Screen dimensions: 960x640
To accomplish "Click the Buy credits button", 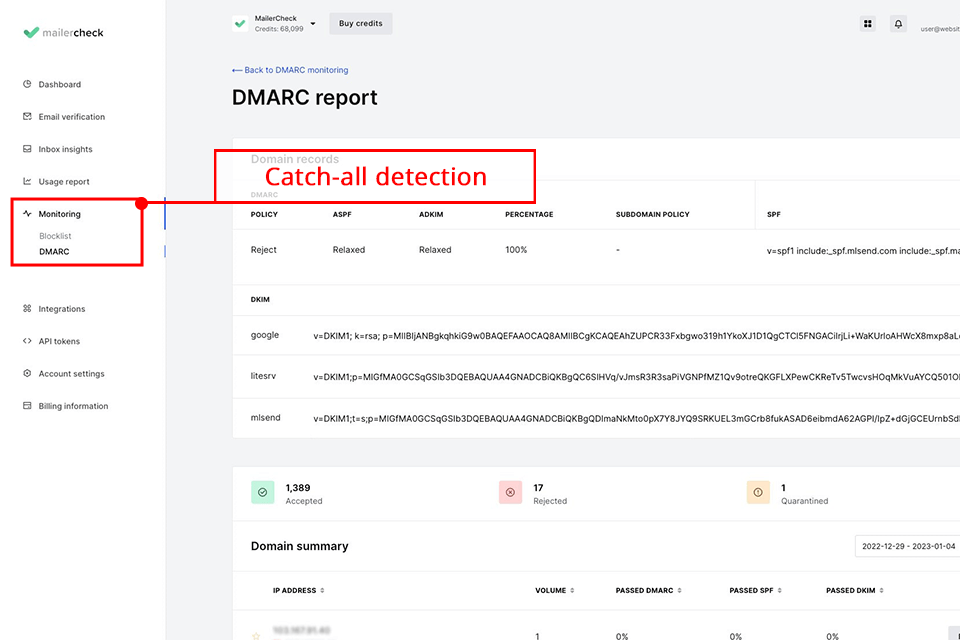I will coord(361,23).
